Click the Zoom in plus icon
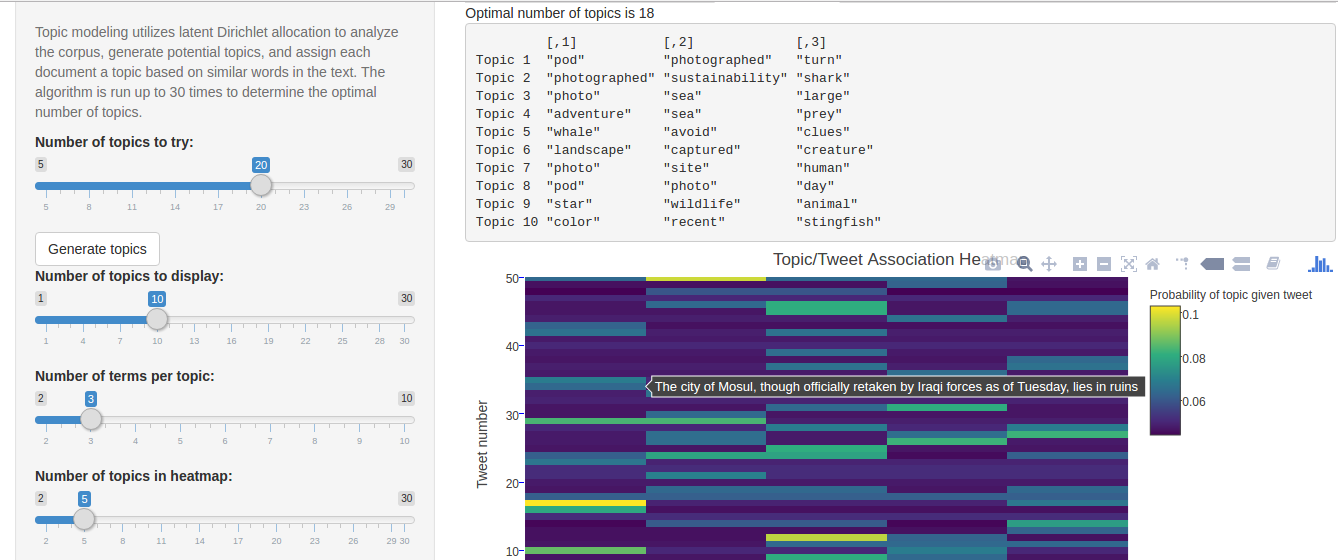Screen dimensions: 1338x560 click(x=1080, y=264)
